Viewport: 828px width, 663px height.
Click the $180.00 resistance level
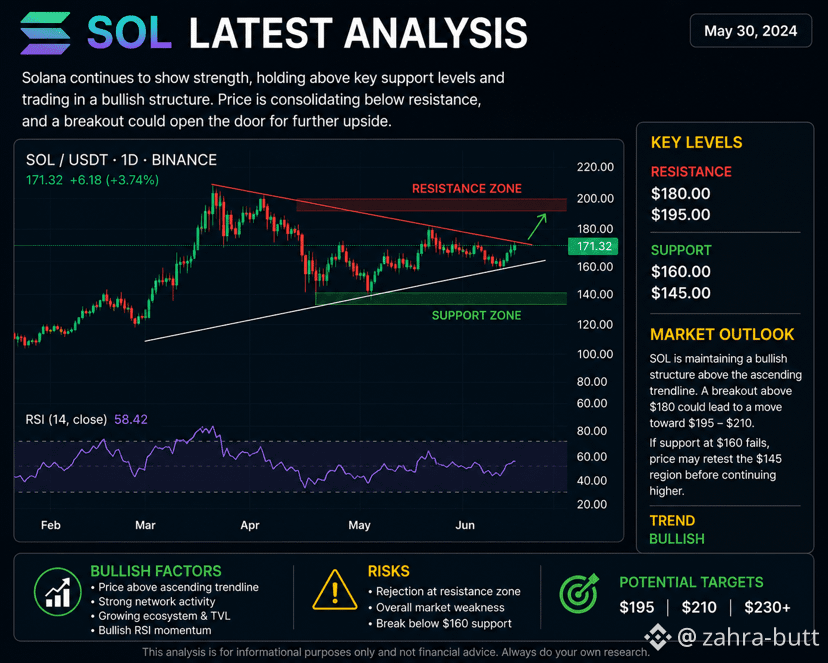pos(681,194)
